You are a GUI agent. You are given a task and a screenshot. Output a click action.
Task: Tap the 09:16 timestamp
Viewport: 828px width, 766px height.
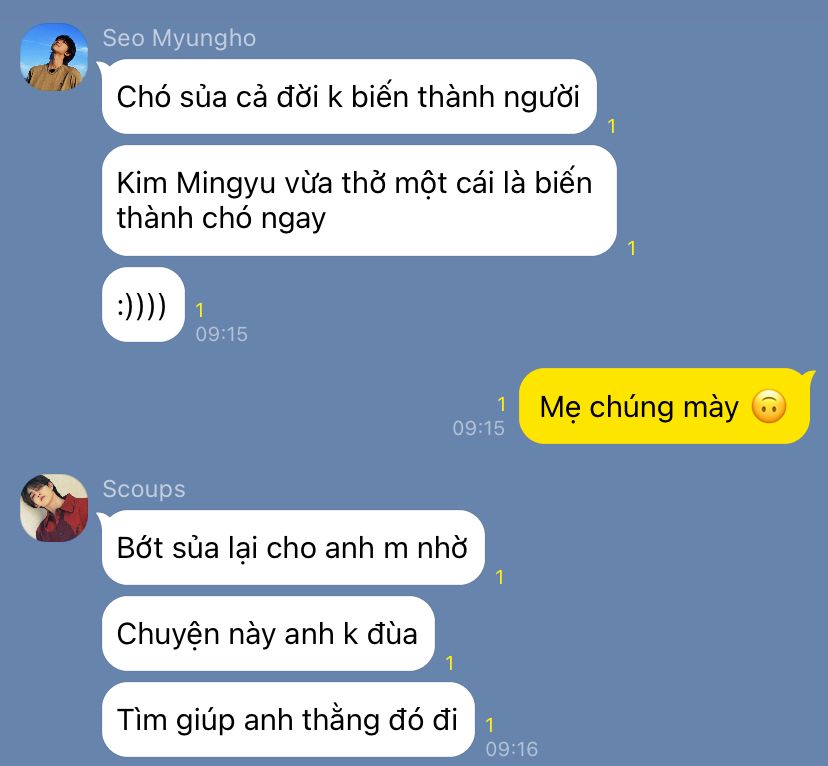(x=512, y=749)
